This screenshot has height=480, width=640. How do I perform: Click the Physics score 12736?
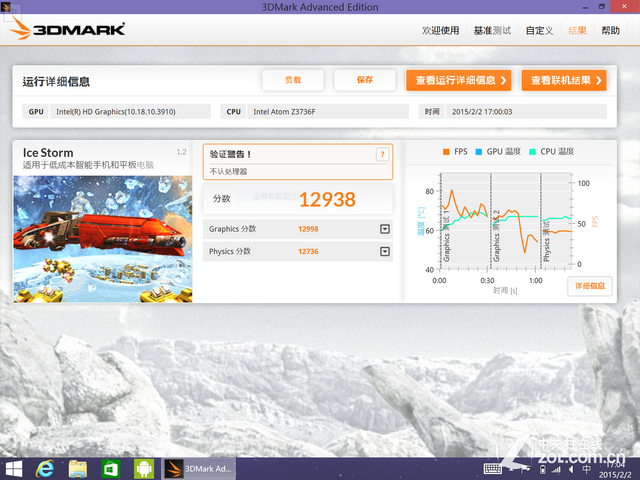click(x=308, y=251)
